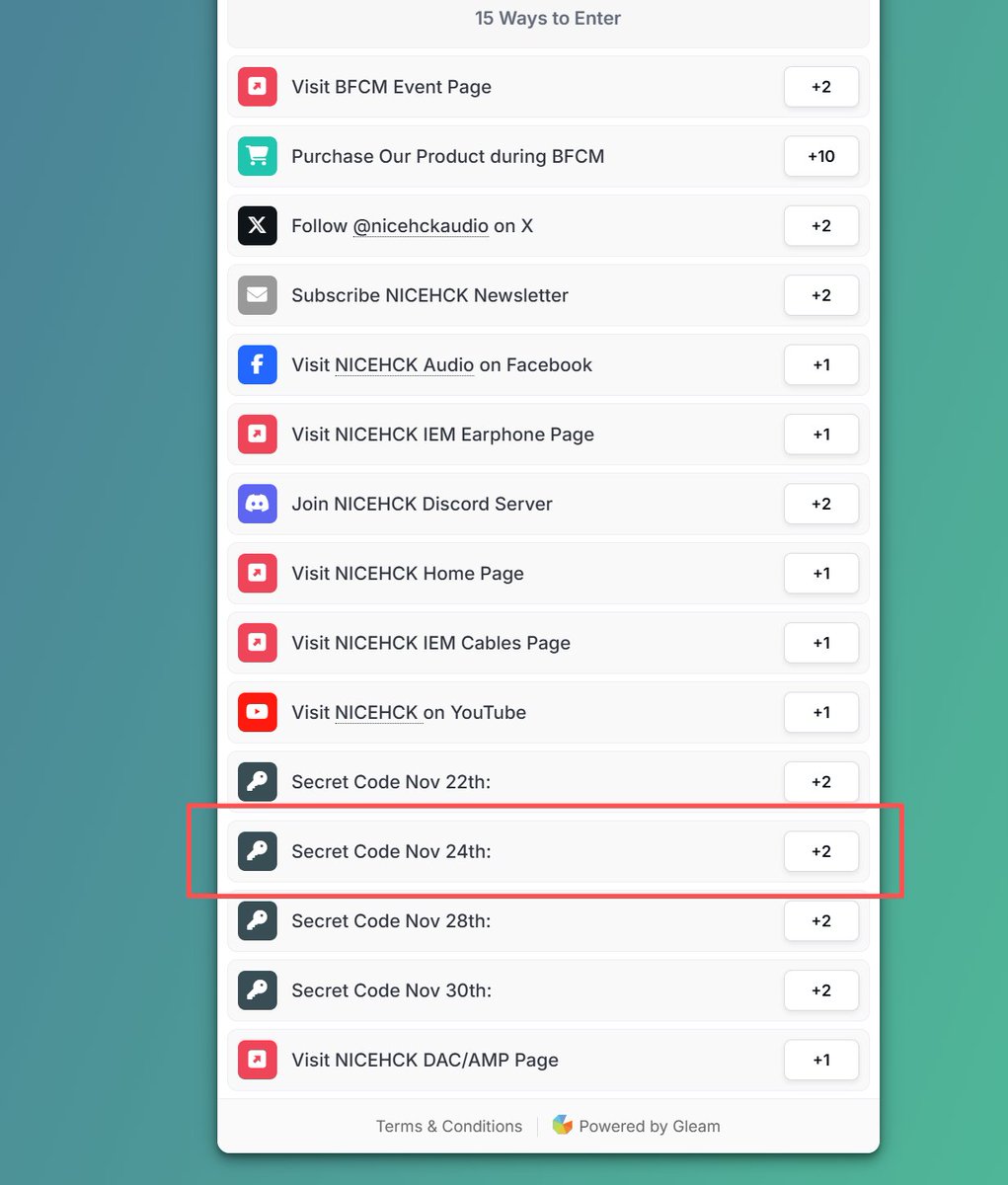
Task: Click the envelope newsletter icon
Action: [x=258, y=295]
